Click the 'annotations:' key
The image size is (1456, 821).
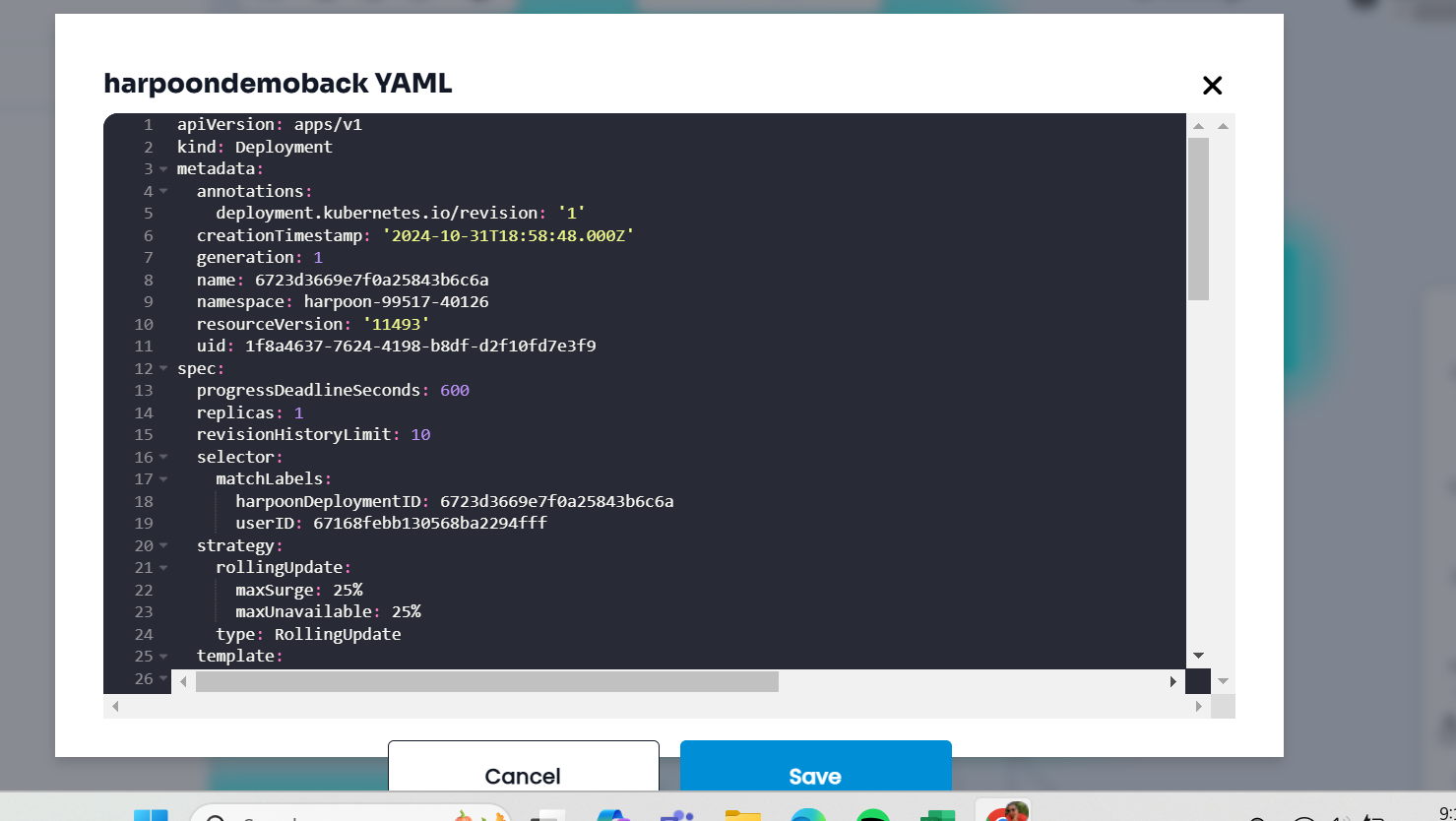(255, 191)
